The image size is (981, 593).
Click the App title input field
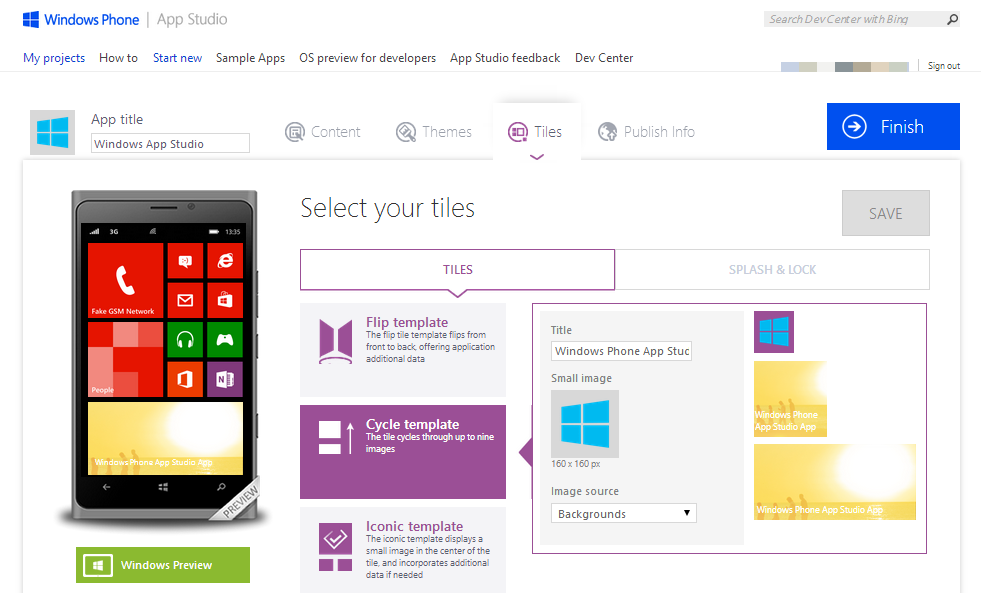(170, 143)
